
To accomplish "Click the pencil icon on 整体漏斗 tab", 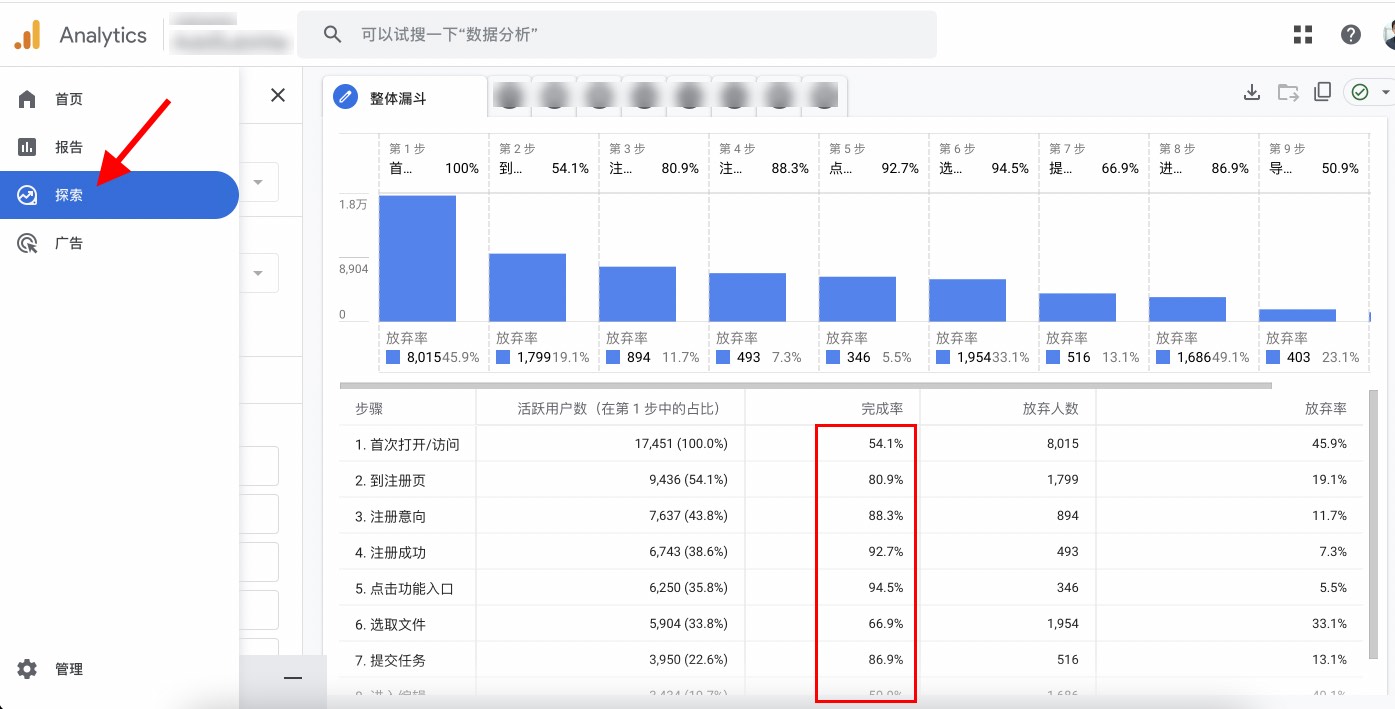I will pyautogui.click(x=345, y=97).
